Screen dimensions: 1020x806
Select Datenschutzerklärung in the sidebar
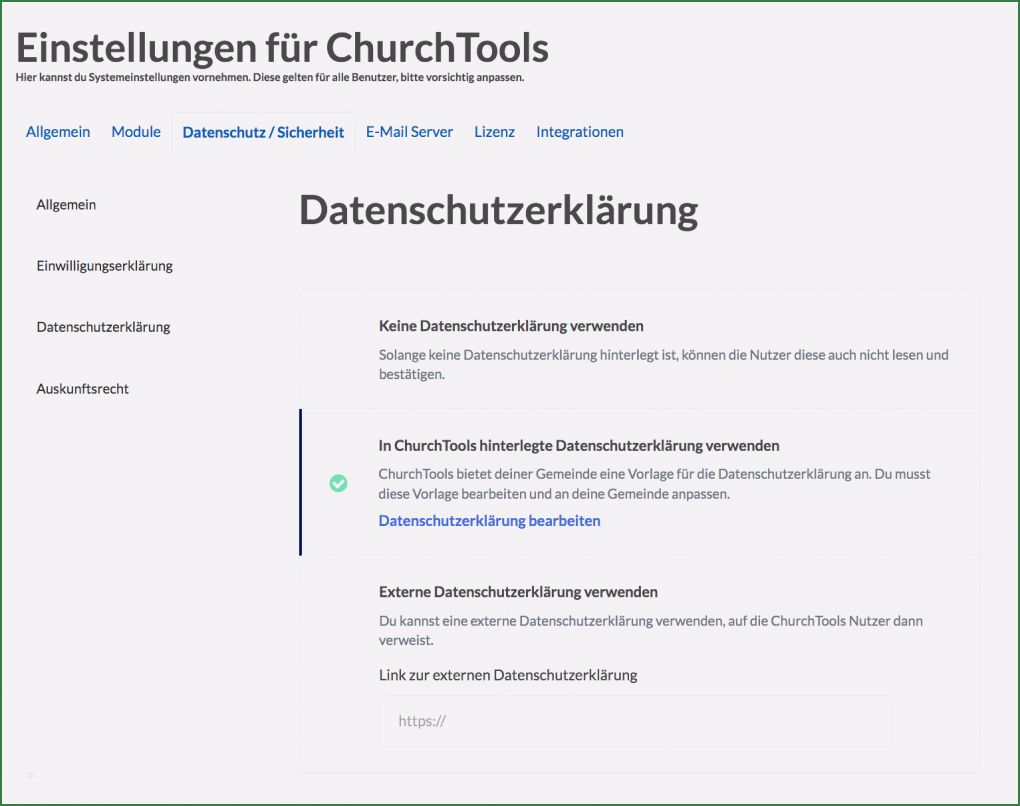tap(103, 326)
